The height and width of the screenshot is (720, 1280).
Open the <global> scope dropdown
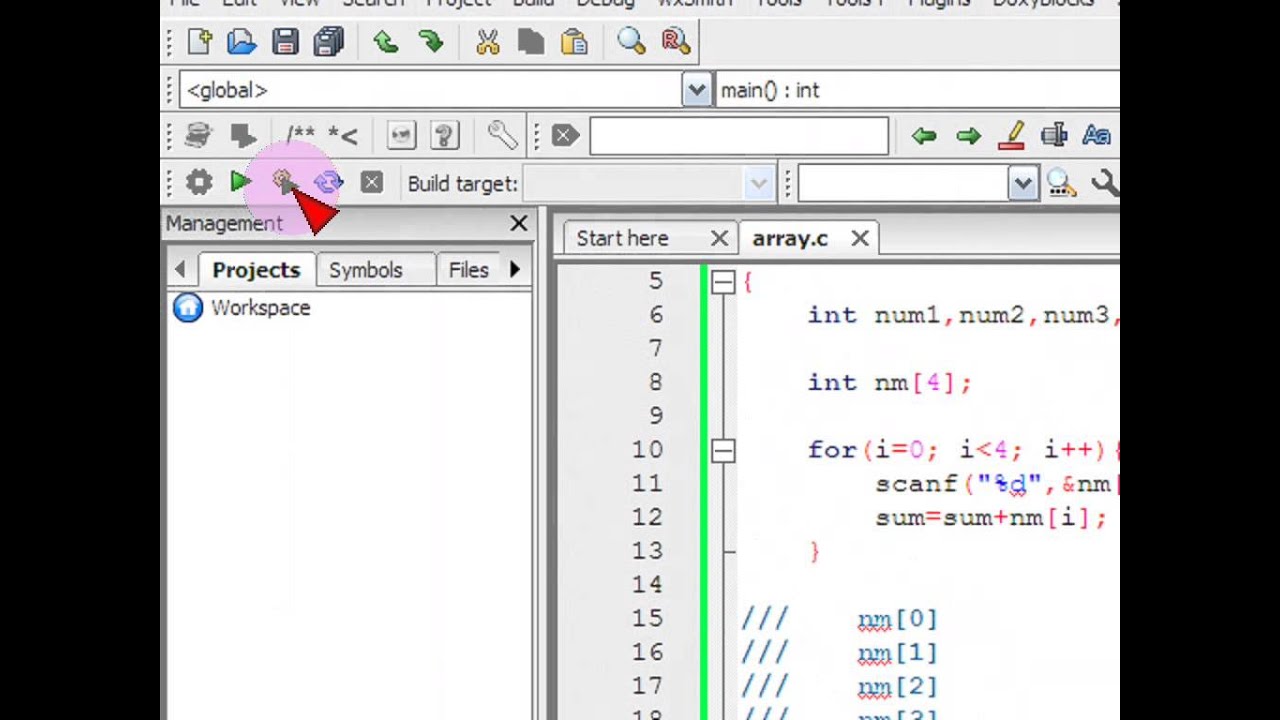coord(445,90)
